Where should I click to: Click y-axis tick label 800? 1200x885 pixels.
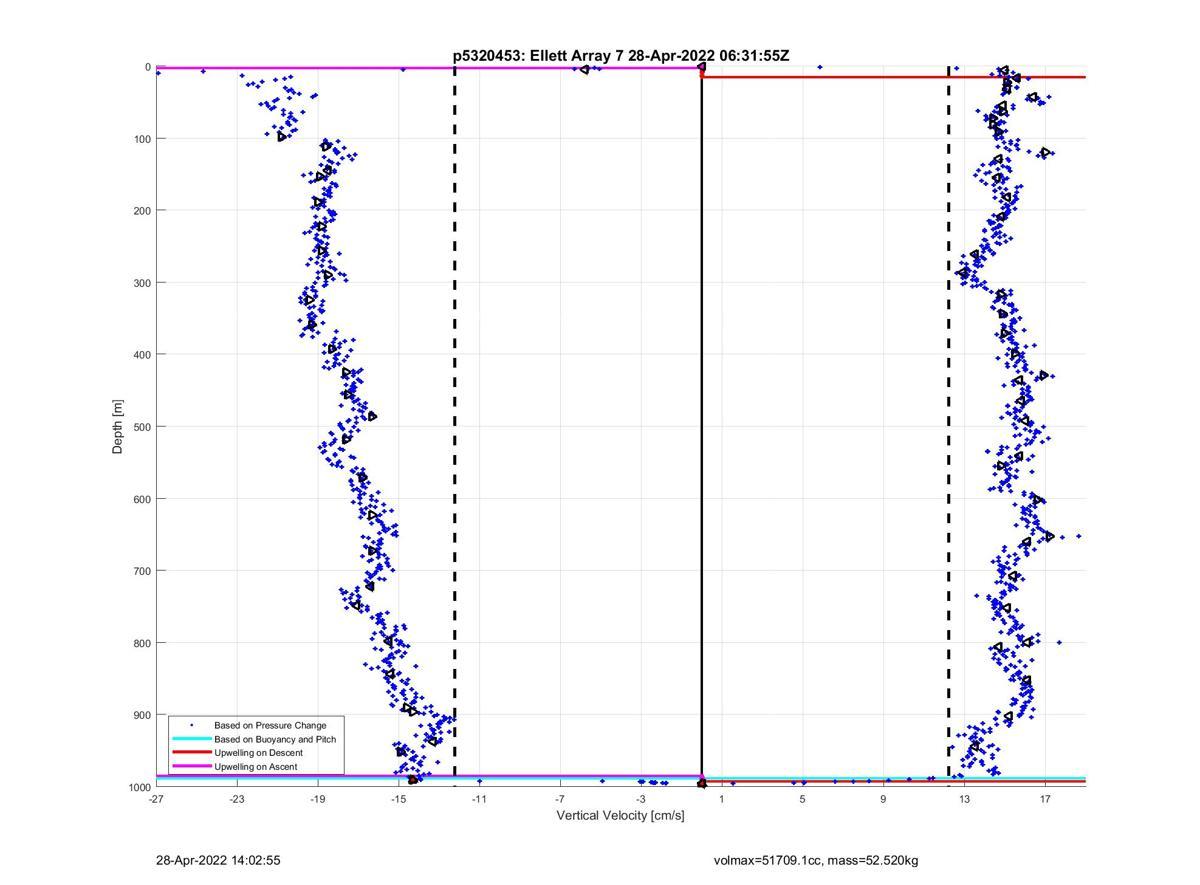(x=141, y=643)
